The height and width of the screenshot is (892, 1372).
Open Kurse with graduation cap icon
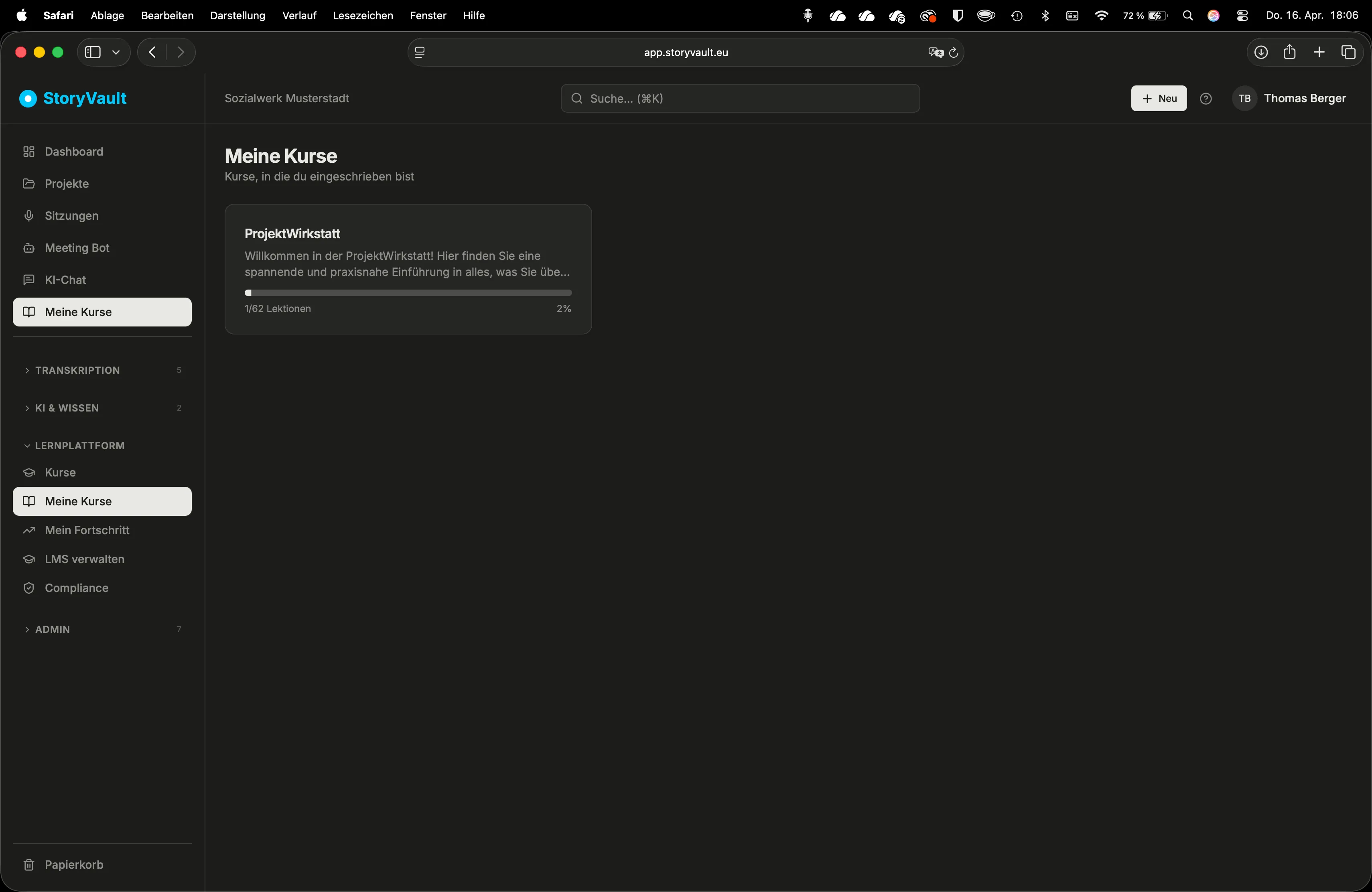tap(102, 472)
